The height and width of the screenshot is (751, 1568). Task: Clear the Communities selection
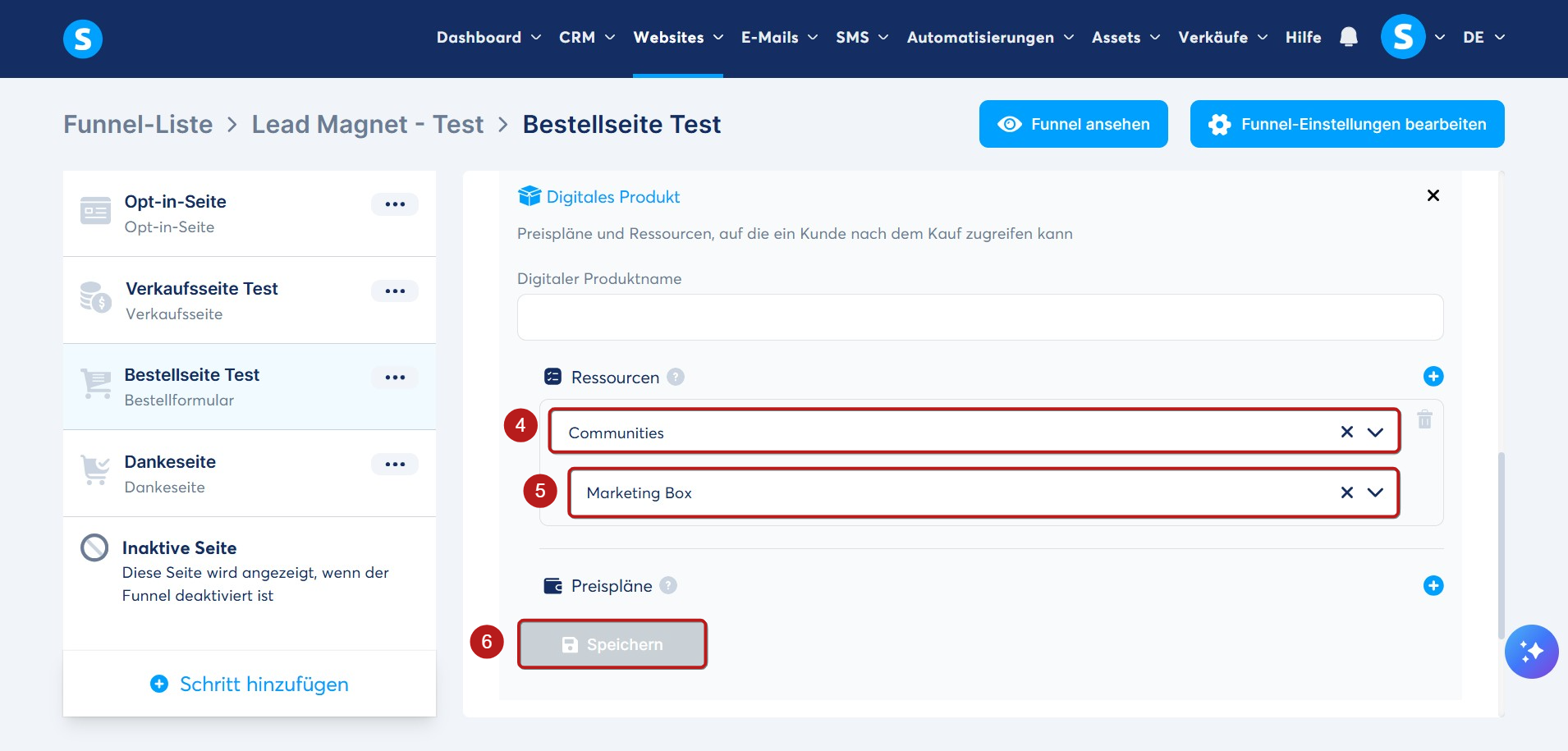1347,432
